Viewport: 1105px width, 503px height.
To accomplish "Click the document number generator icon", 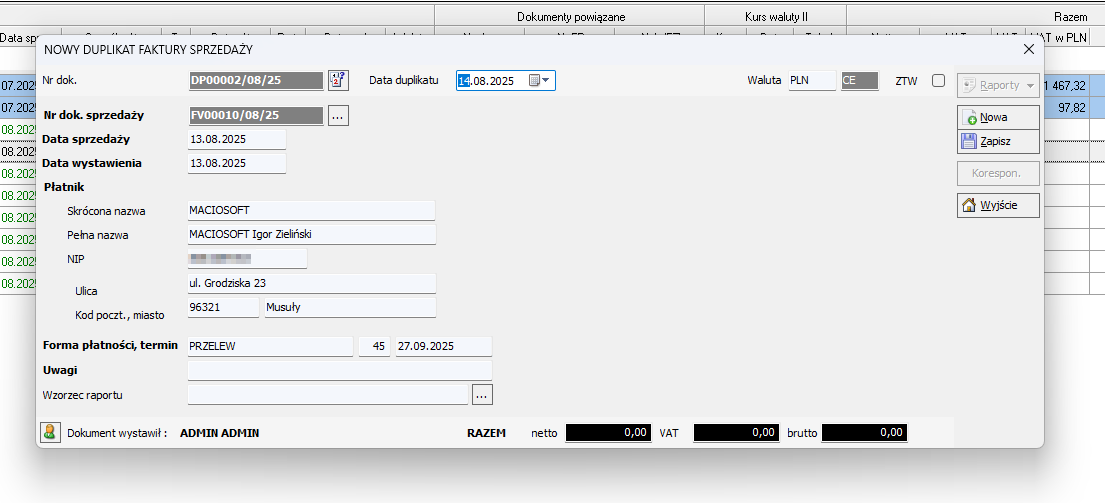I will [337, 81].
